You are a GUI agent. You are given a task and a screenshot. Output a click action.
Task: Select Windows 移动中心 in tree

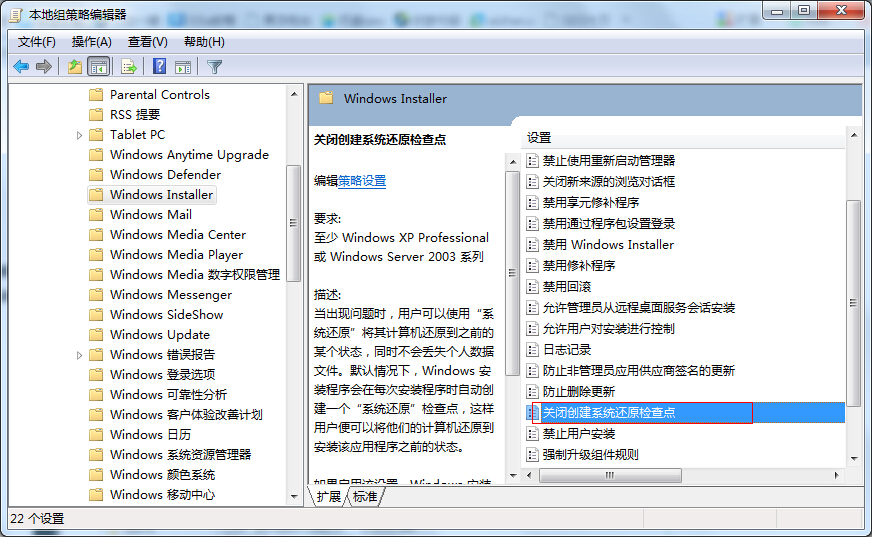[162, 495]
